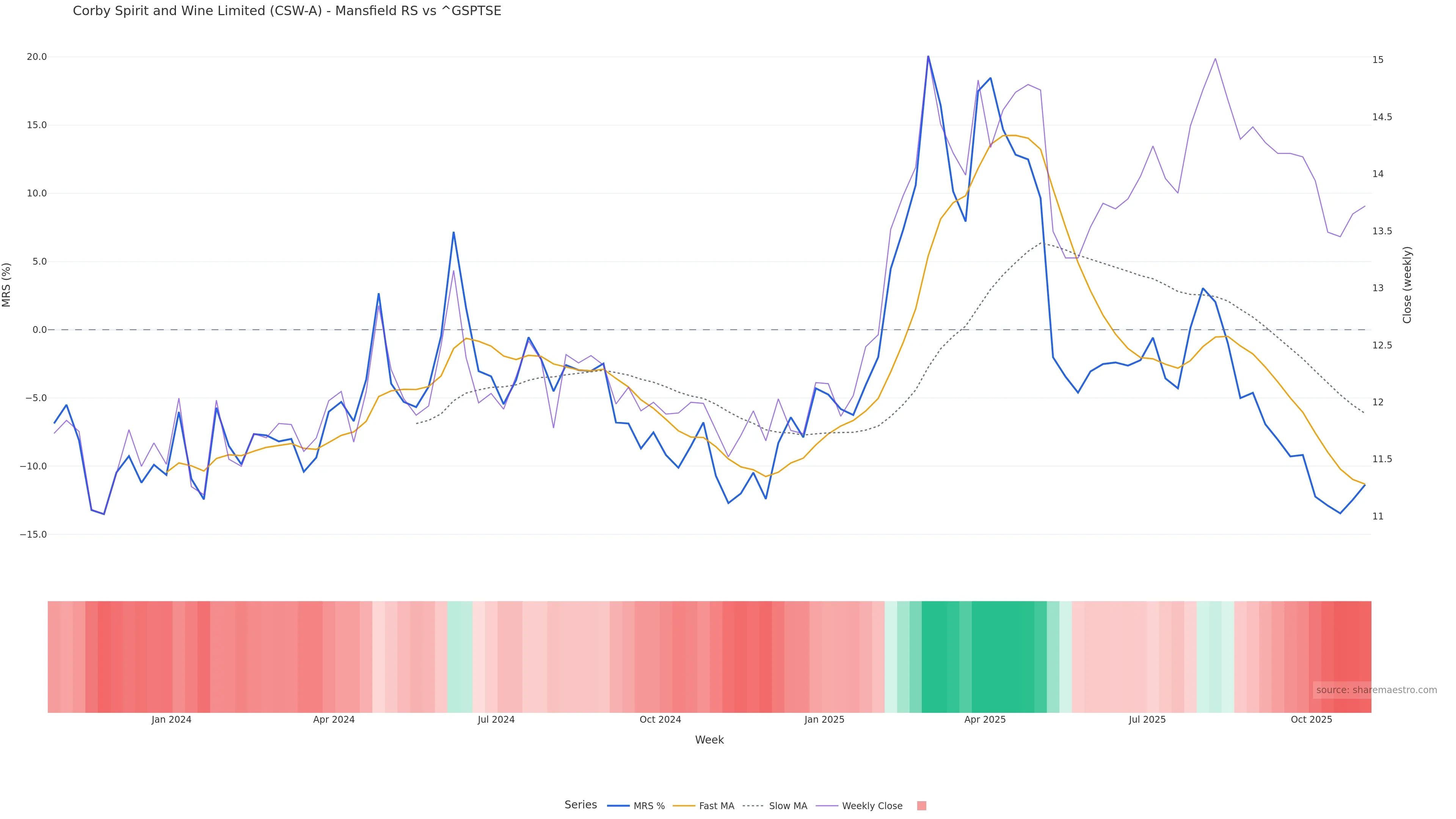Click the 20.0 tick on MRS axis
The height and width of the screenshot is (819, 1456).
(x=36, y=57)
